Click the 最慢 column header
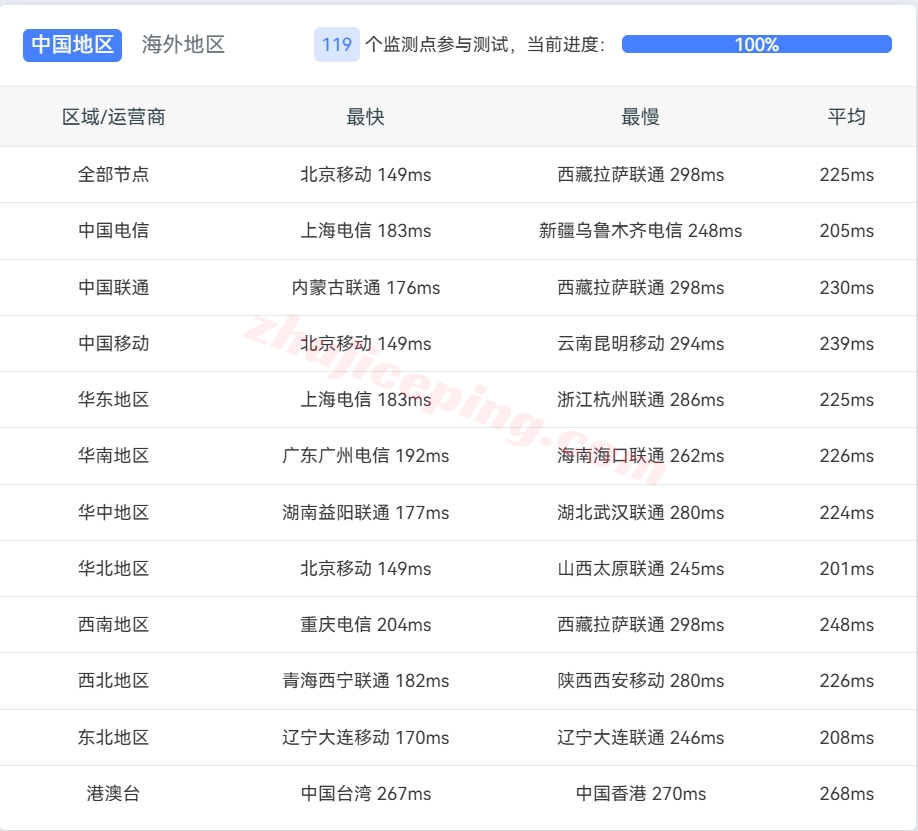The width and height of the screenshot is (918, 831). pyautogui.click(x=640, y=117)
